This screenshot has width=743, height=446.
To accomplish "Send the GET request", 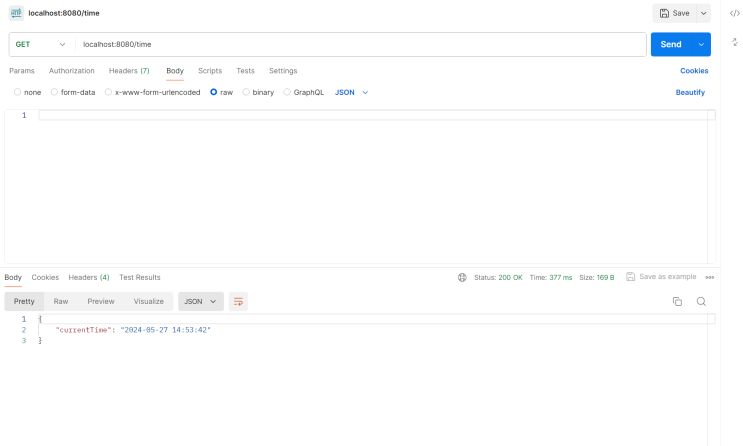I will click(671, 44).
